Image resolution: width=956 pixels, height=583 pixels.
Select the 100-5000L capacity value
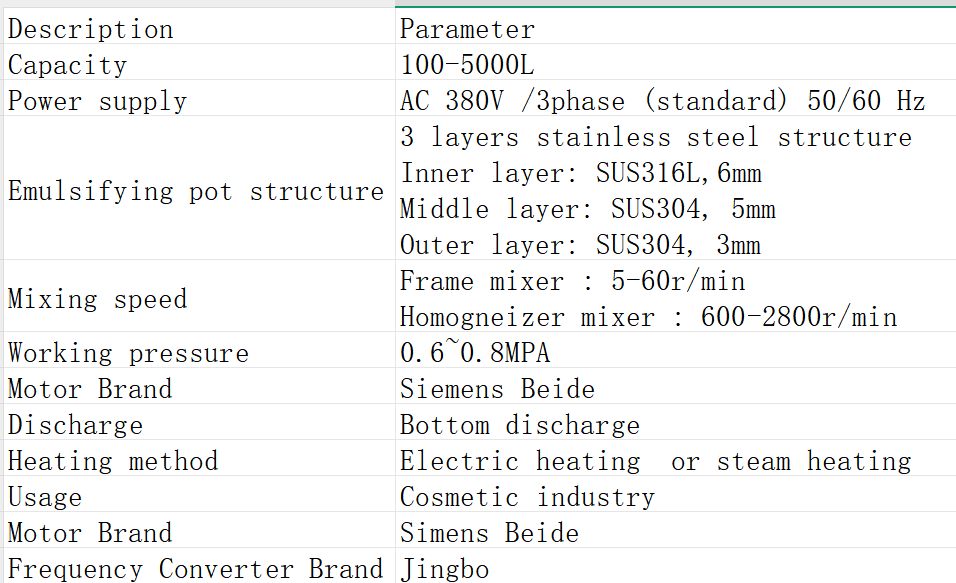(463, 65)
